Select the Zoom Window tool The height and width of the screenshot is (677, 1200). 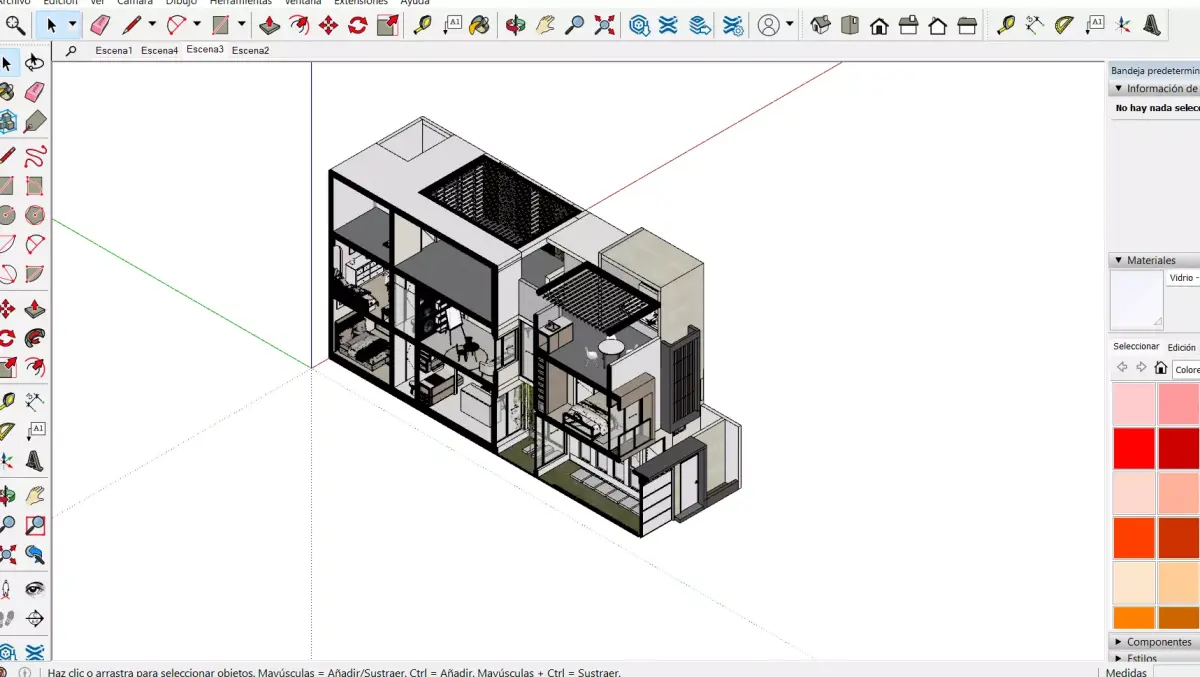(35, 524)
